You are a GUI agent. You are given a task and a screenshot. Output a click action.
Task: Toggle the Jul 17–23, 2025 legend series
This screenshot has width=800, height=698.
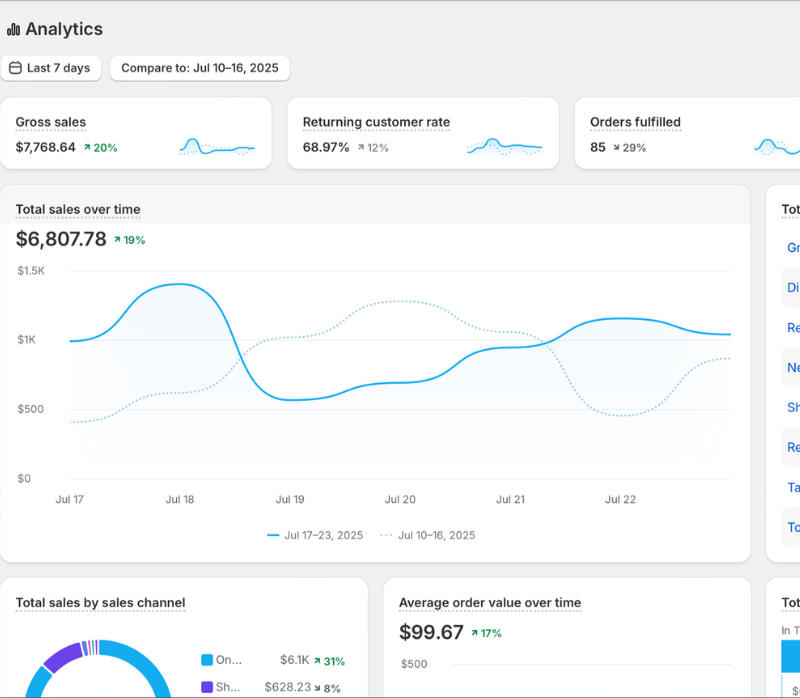315,535
